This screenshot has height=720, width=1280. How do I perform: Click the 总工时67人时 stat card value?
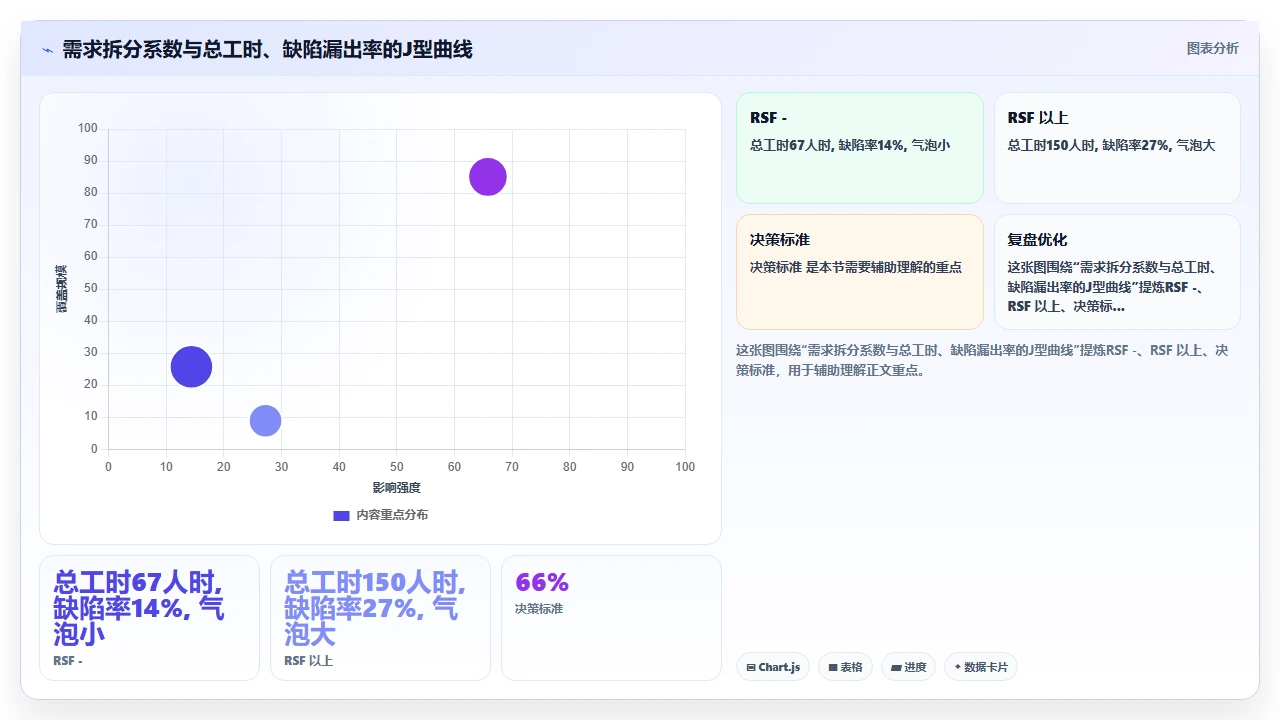pos(139,608)
